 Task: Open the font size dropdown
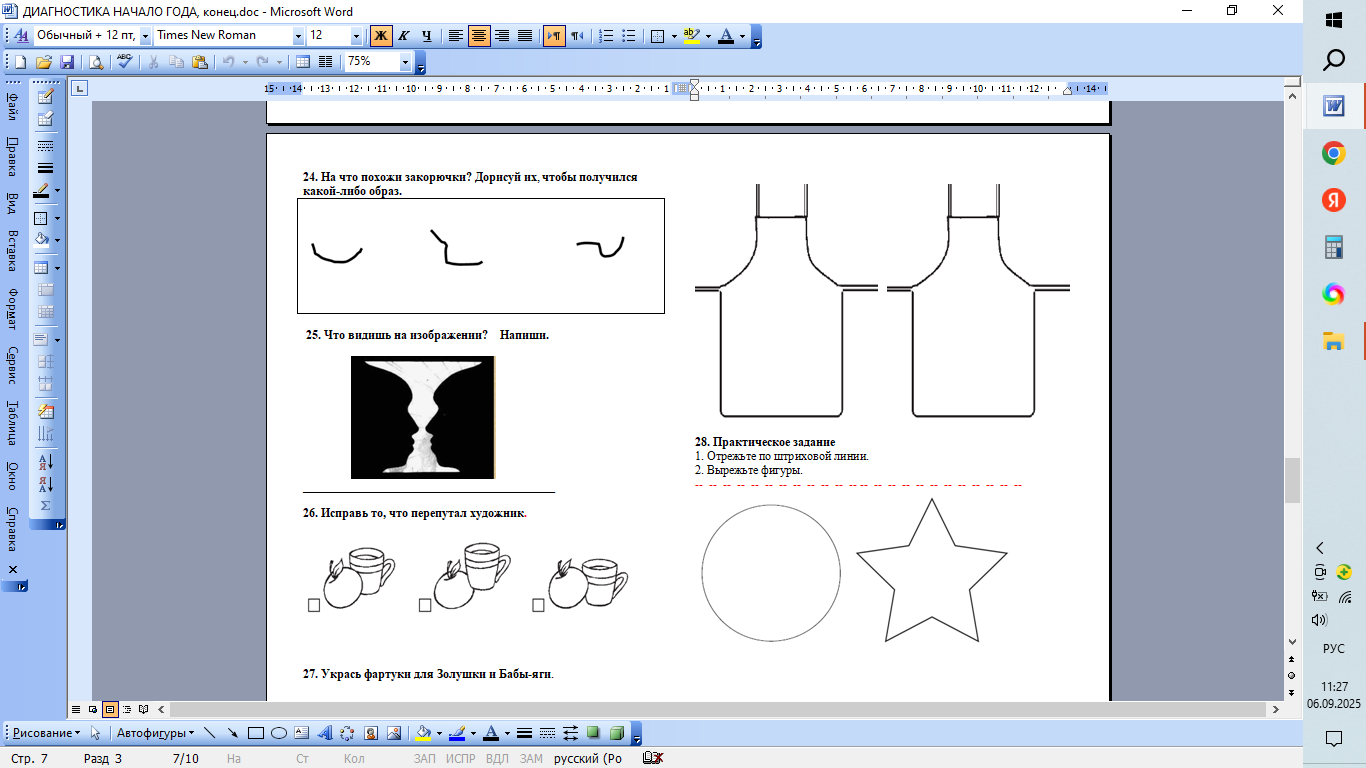click(x=356, y=36)
